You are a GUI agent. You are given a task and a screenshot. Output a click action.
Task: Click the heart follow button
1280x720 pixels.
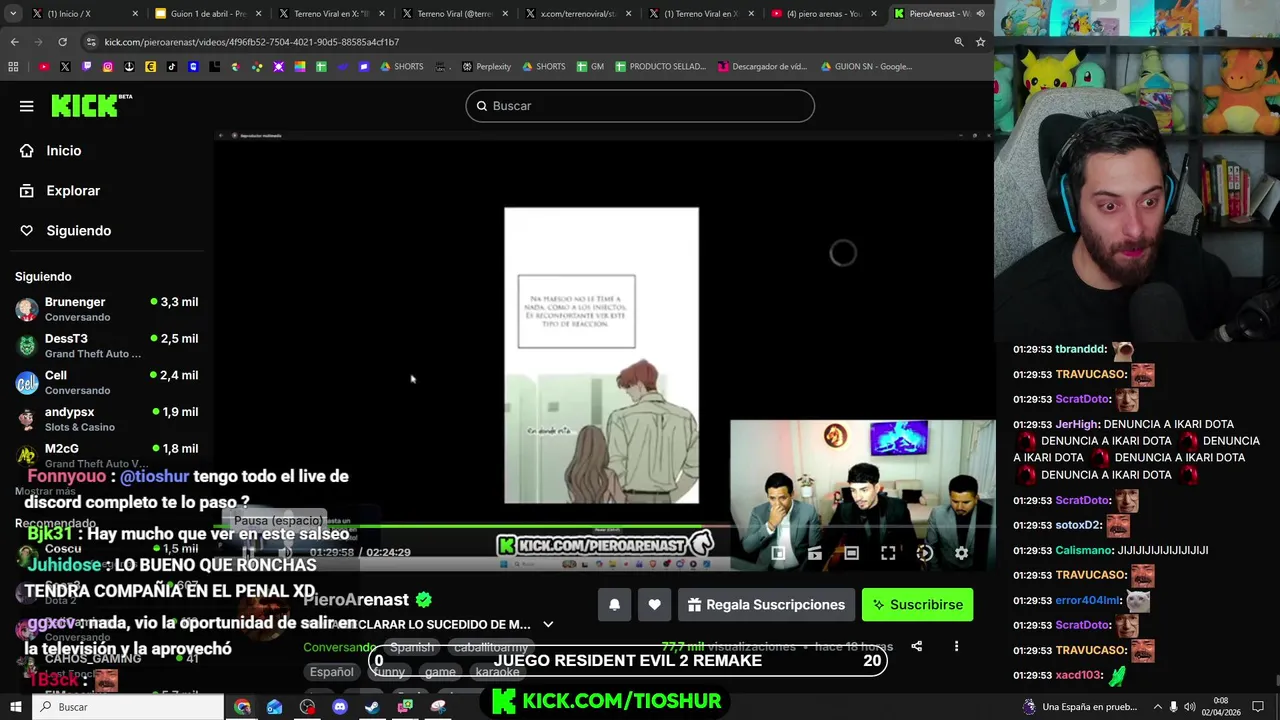654,605
